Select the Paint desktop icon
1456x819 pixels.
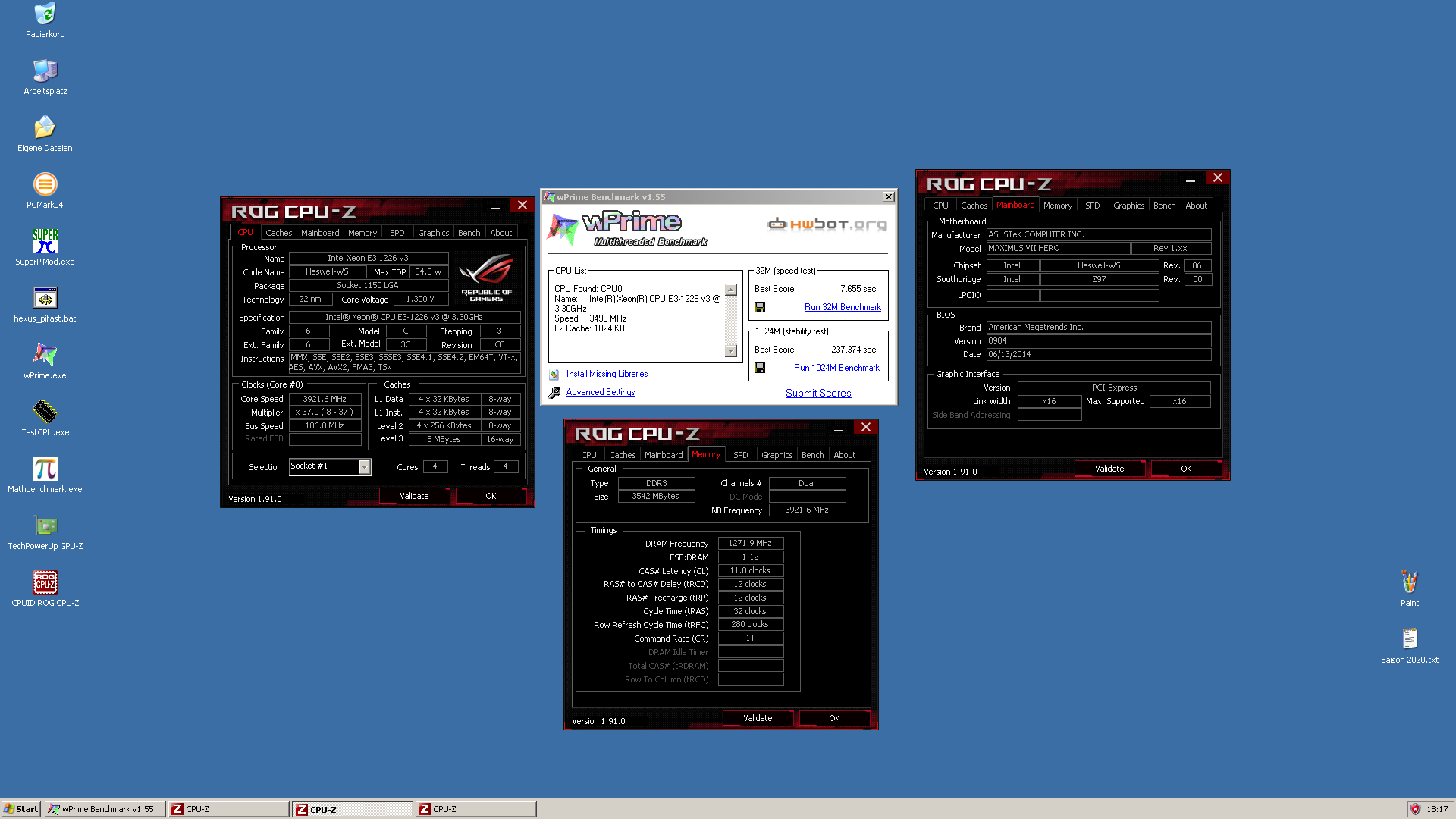(1409, 582)
